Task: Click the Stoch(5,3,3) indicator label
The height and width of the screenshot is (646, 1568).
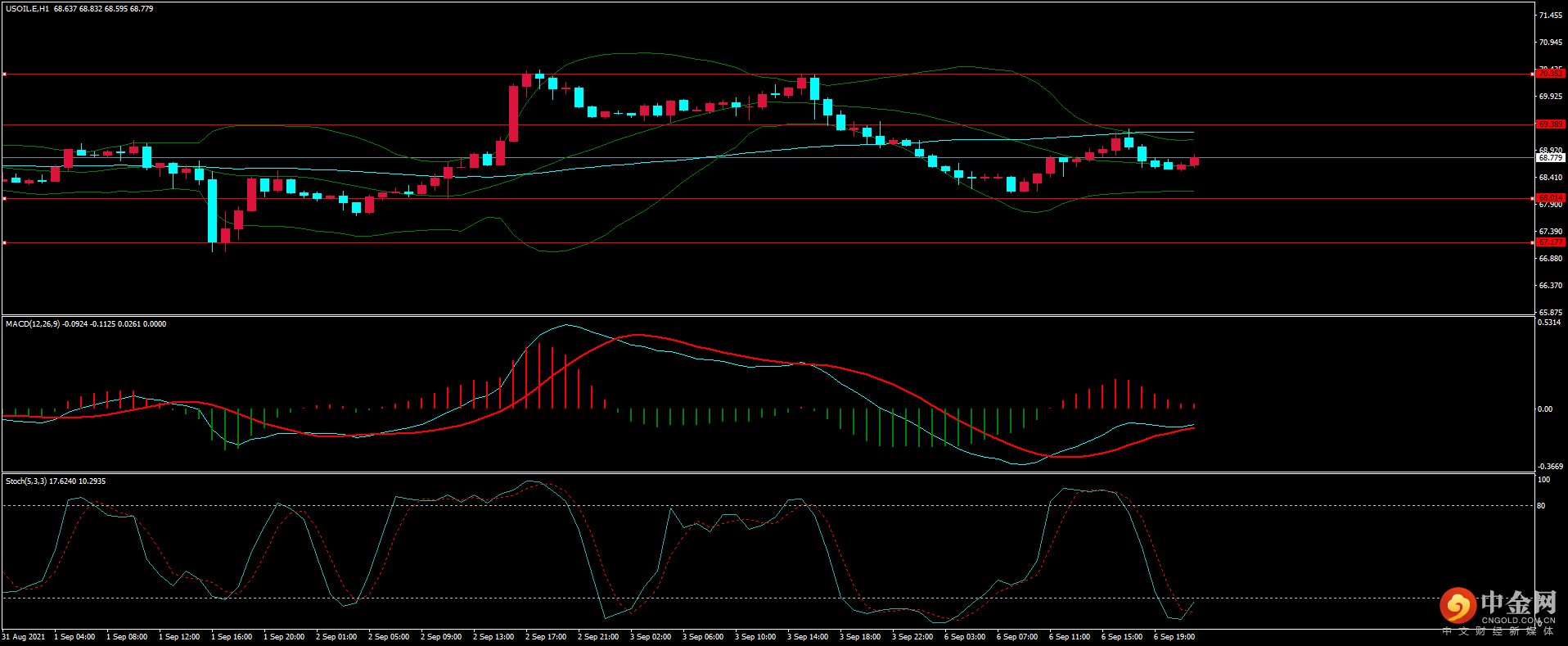Action: [x=26, y=481]
